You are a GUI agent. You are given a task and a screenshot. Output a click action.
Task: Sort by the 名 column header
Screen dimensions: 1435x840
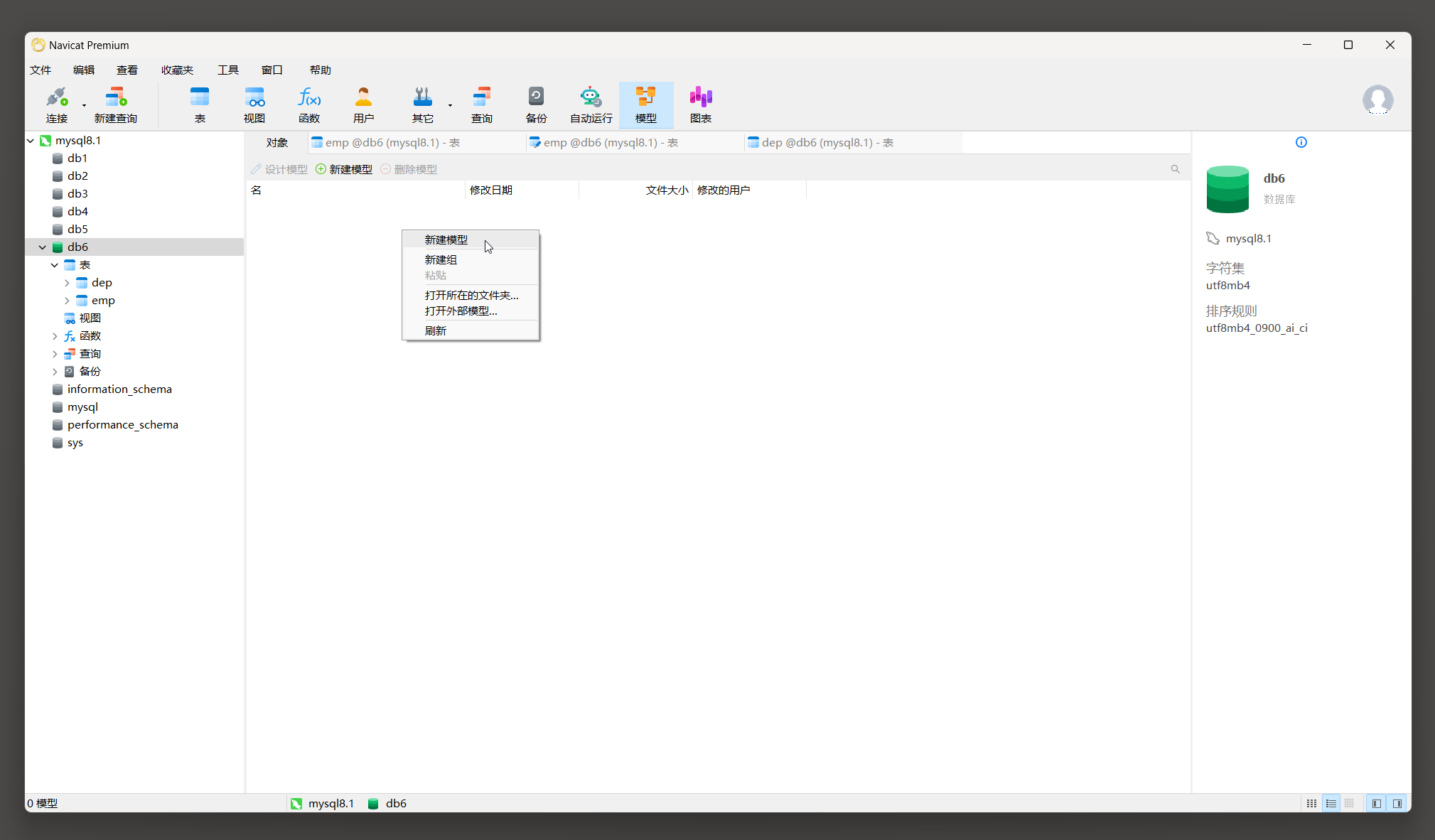click(x=355, y=190)
